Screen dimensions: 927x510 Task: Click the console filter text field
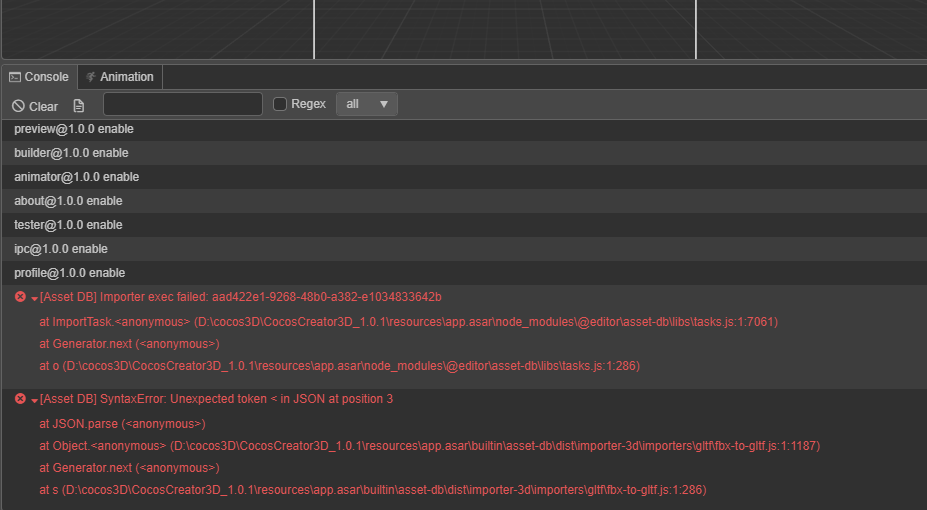tap(182, 104)
